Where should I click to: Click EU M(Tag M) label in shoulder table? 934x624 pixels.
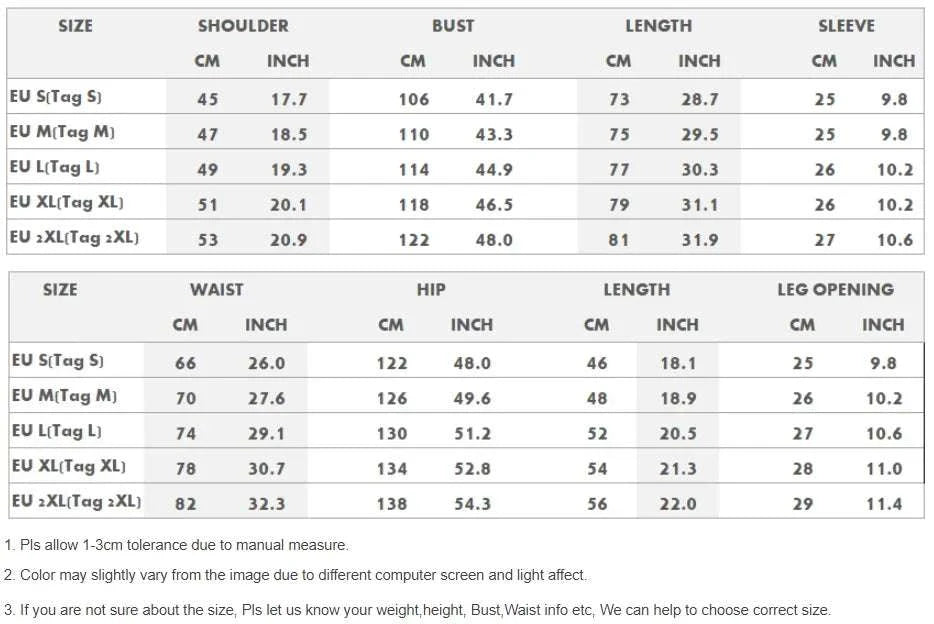(62, 132)
